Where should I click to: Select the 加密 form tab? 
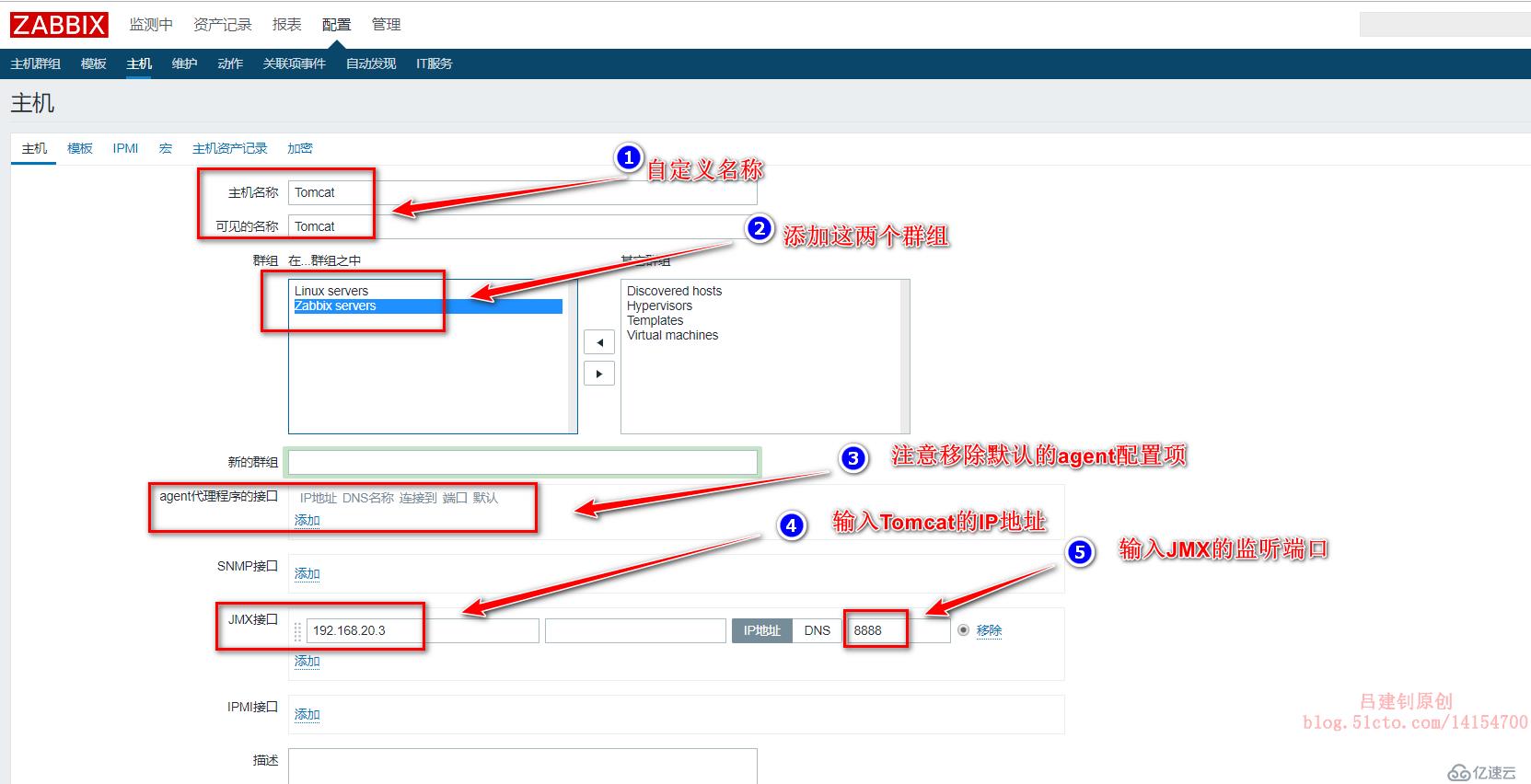point(300,148)
